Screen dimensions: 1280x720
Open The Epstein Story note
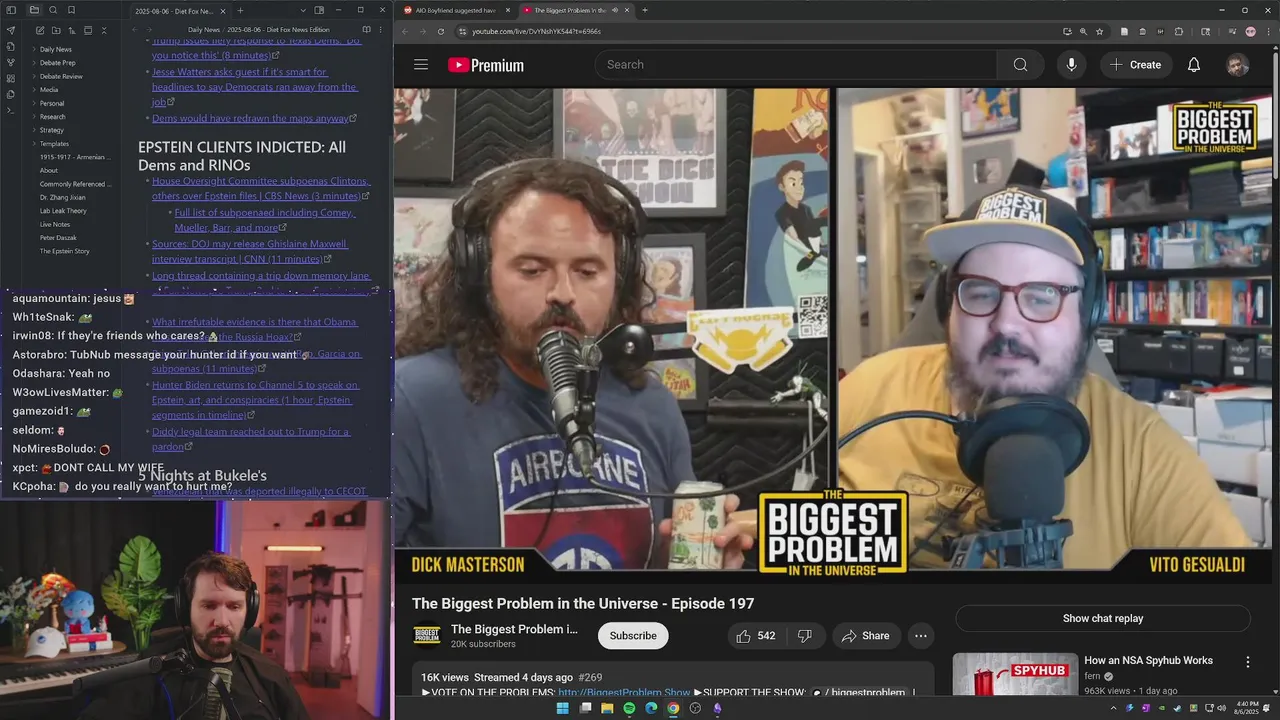pyautogui.click(x=64, y=251)
